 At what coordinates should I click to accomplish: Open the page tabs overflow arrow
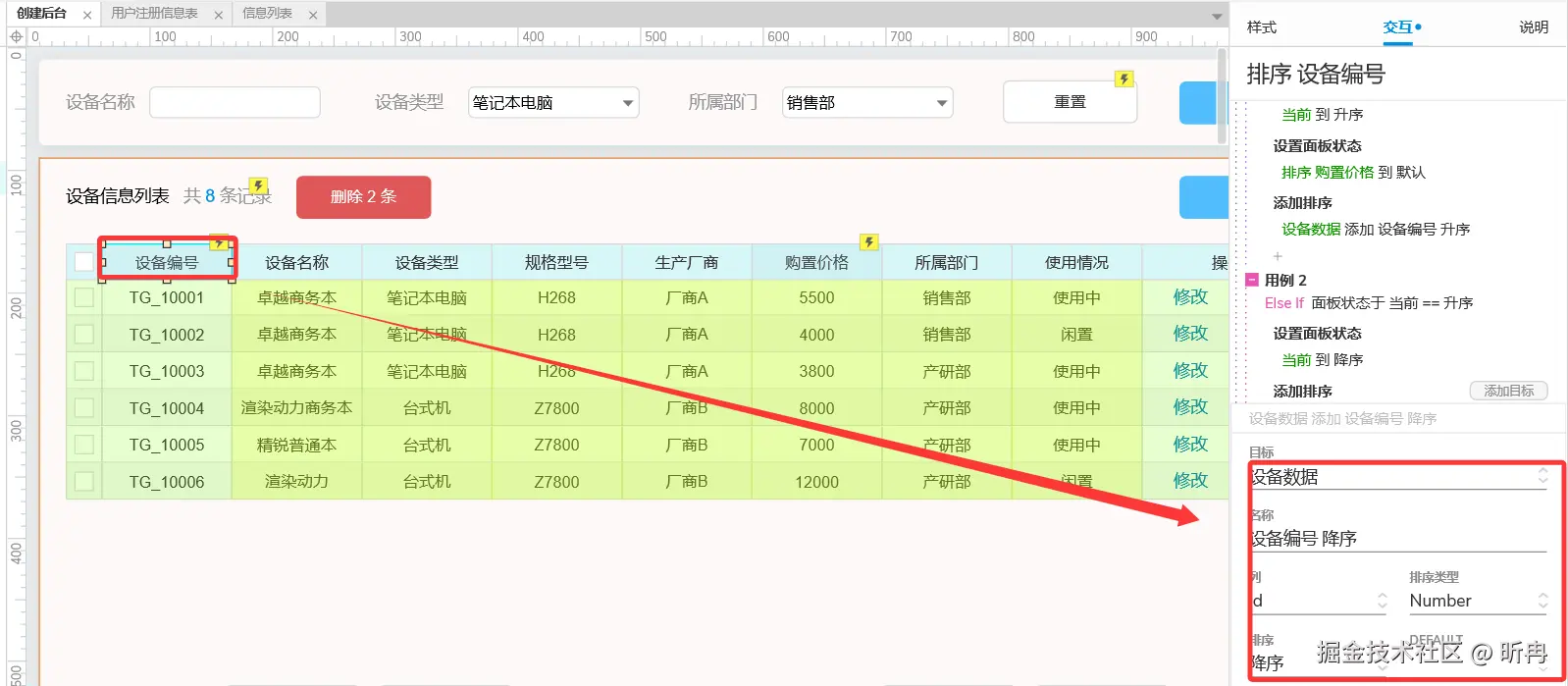1217,16
